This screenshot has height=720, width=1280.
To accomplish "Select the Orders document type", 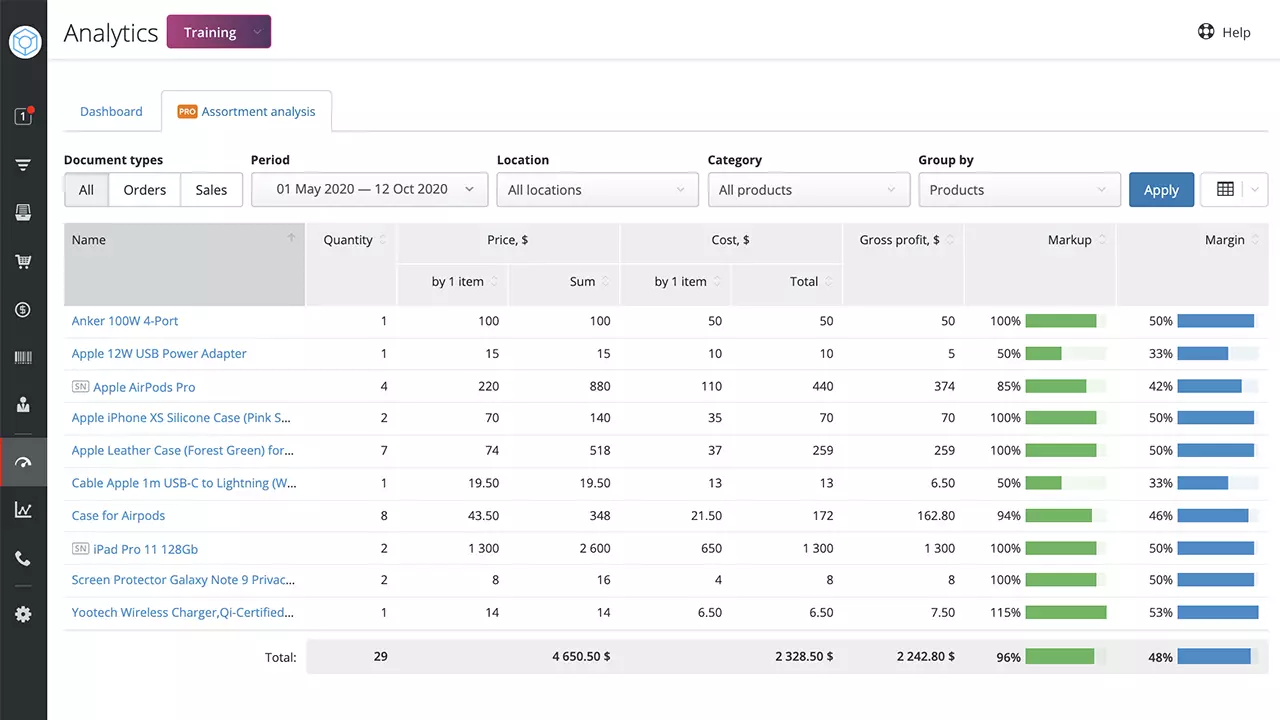I will point(145,190).
